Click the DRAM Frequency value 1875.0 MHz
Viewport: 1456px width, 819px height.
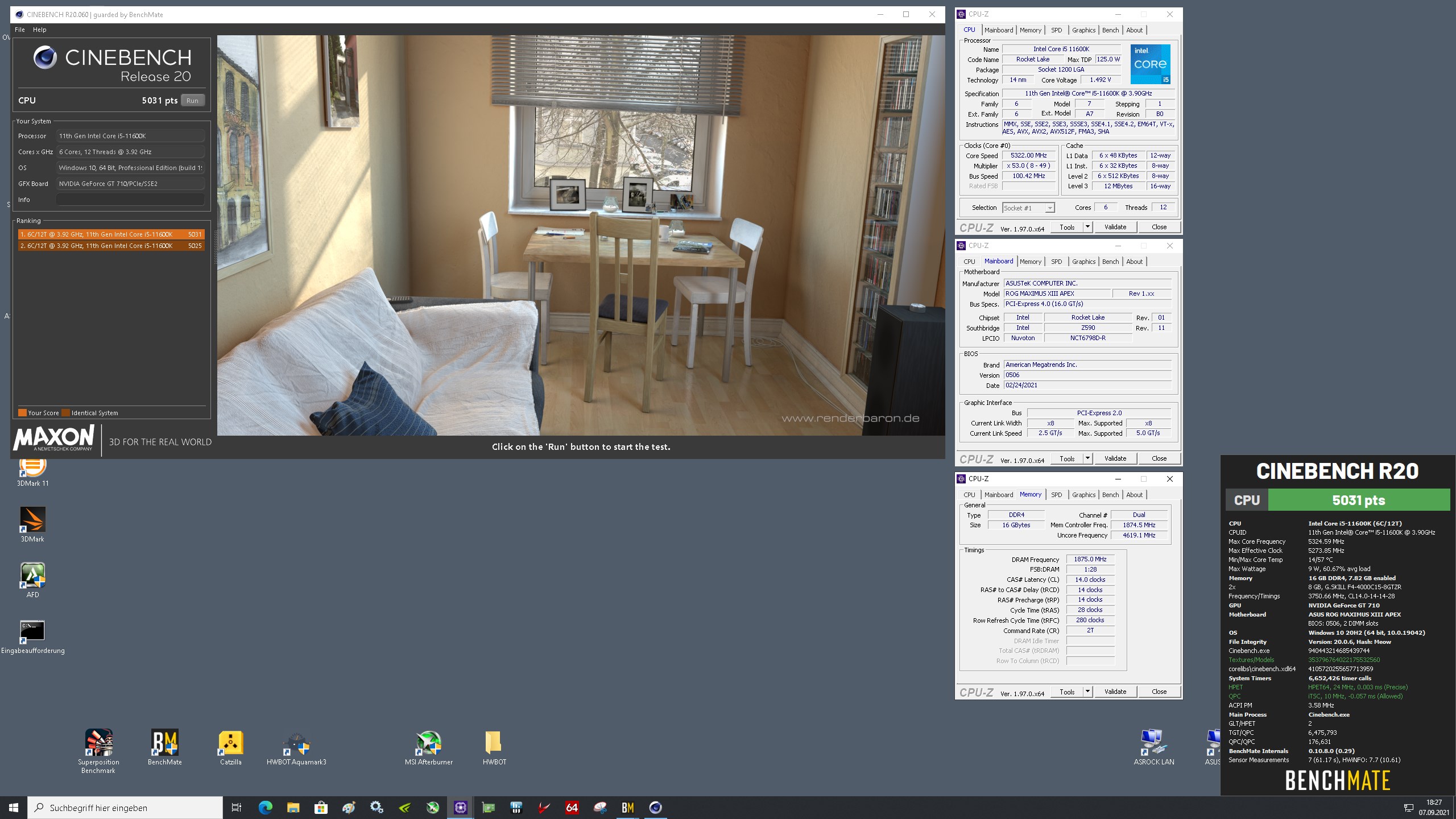pos(1090,559)
